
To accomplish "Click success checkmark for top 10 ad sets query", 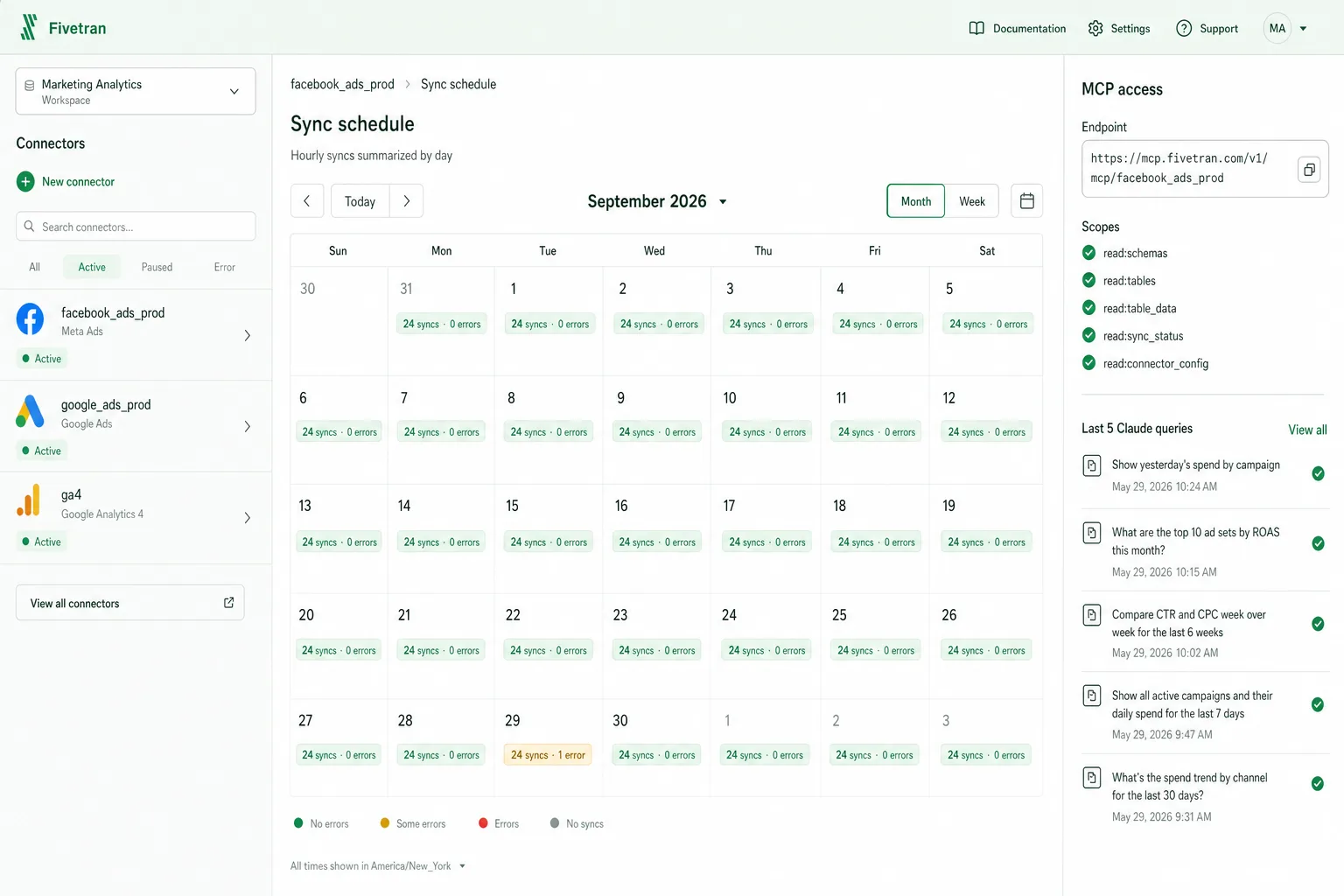I will pos(1318,543).
